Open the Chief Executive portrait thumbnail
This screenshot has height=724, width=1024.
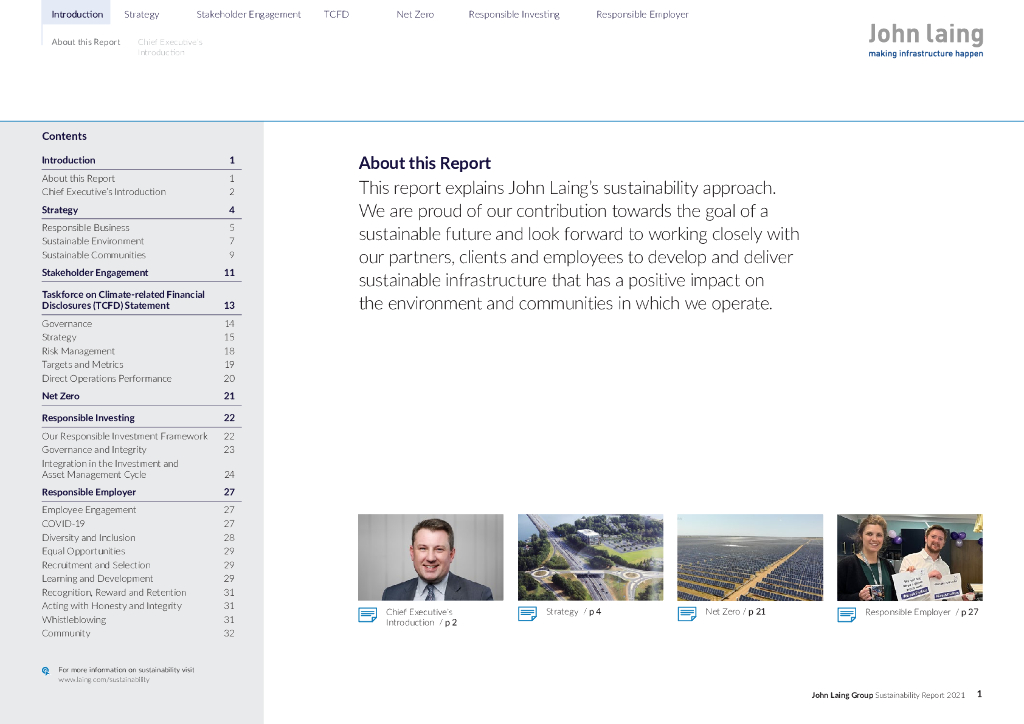430,557
